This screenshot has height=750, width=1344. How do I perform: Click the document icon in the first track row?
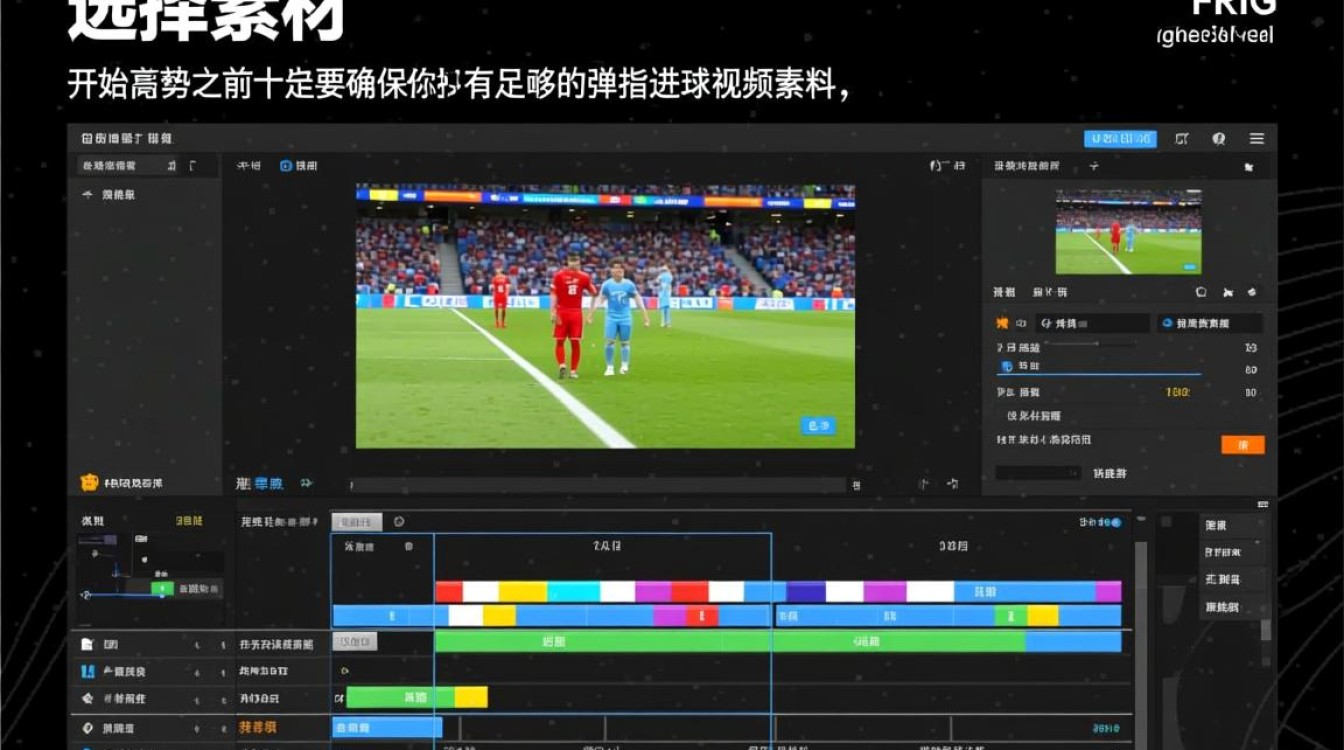87,644
